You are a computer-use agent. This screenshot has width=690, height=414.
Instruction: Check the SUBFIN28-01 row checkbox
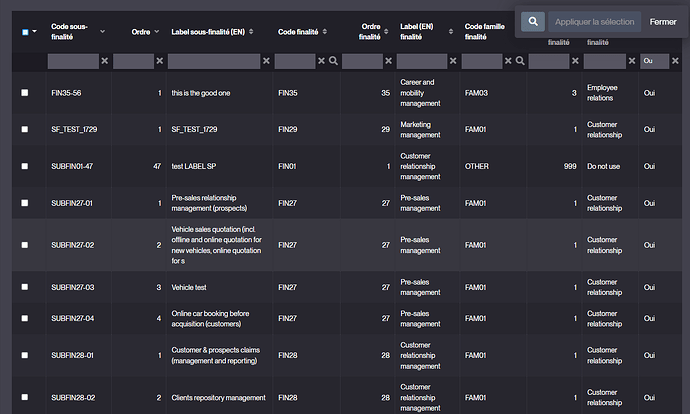click(25, 355)
